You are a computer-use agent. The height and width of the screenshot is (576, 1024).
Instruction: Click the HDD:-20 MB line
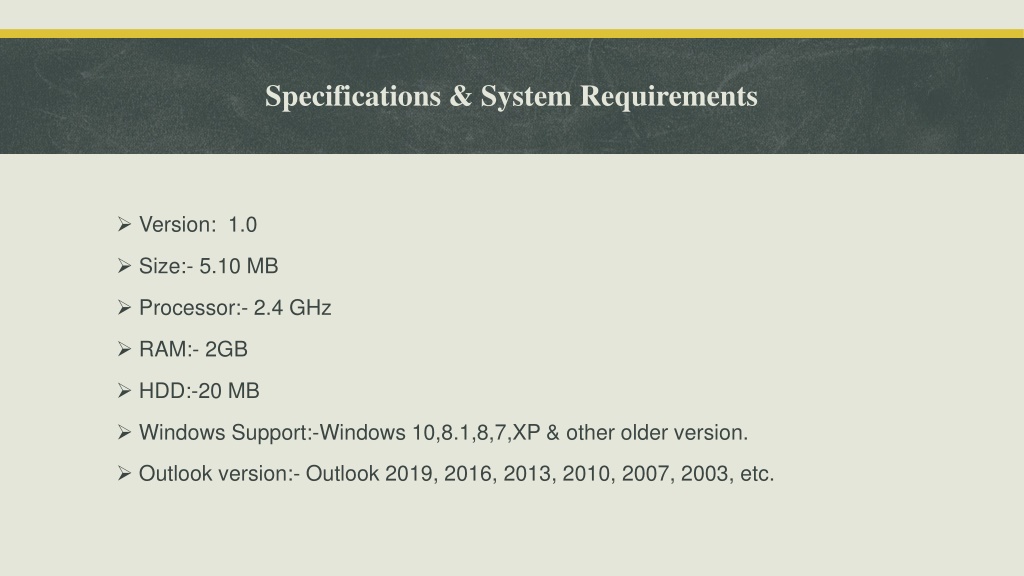[199, 391]
